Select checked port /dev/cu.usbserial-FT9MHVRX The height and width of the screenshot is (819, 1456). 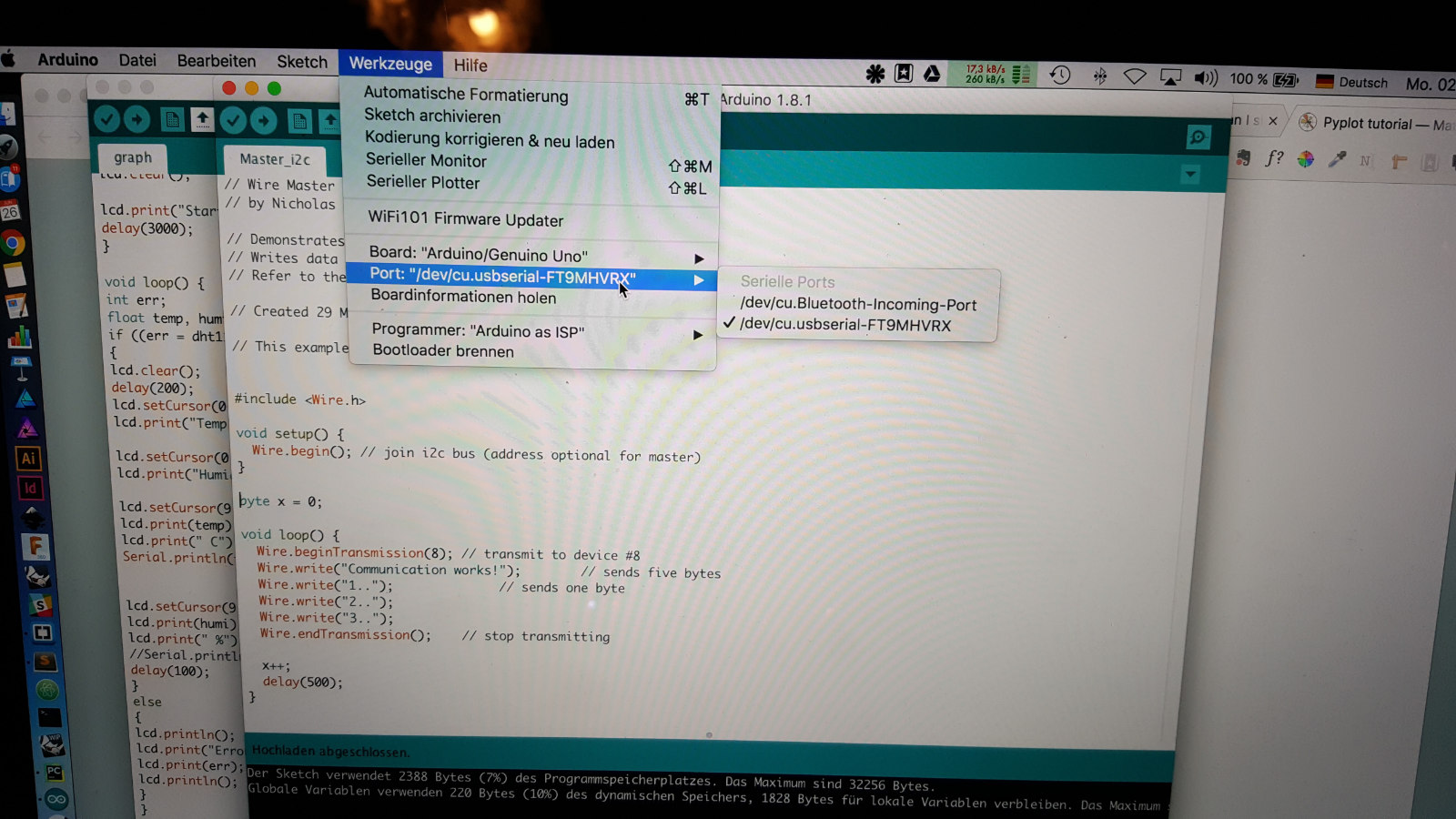844,326
